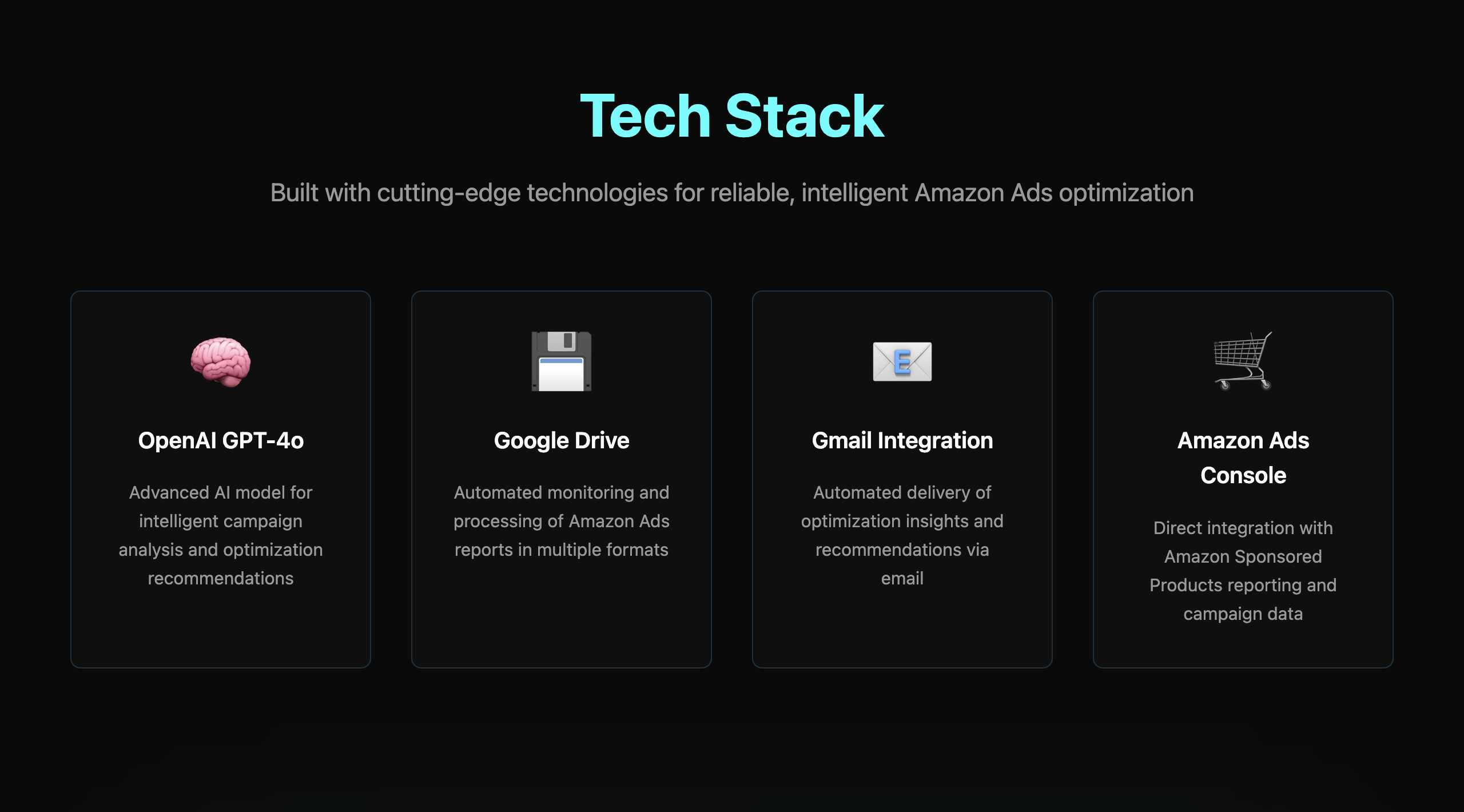
Task: Click the Tech Stack title
Action: point(732,116)
